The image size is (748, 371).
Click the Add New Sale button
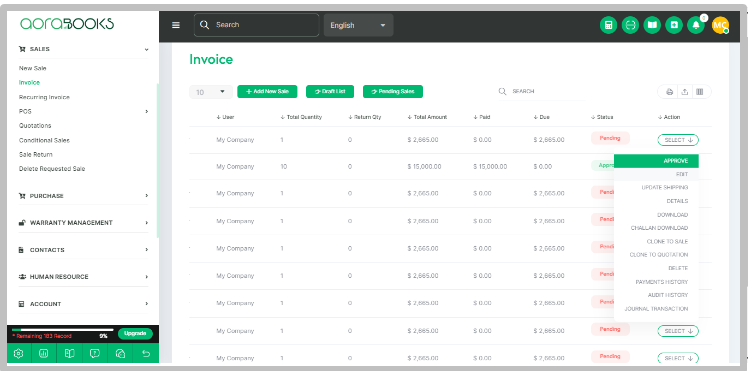(x=267, y=92)
